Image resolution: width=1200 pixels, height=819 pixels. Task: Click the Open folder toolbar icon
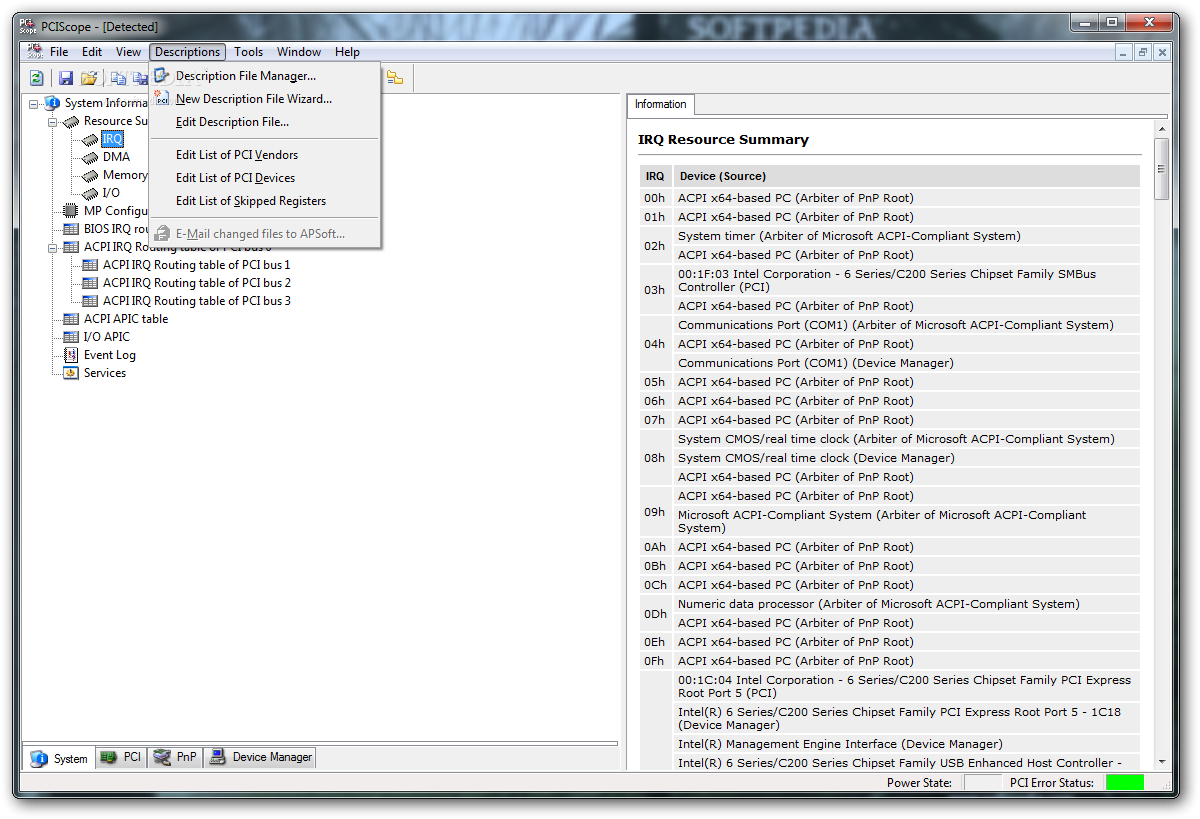(x=89, y=78)
